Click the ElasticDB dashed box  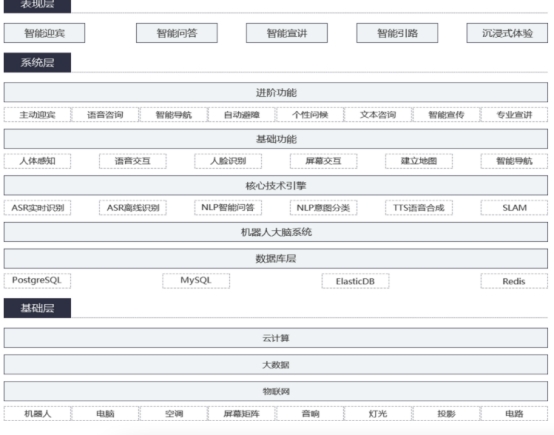[x=355, y=281]
